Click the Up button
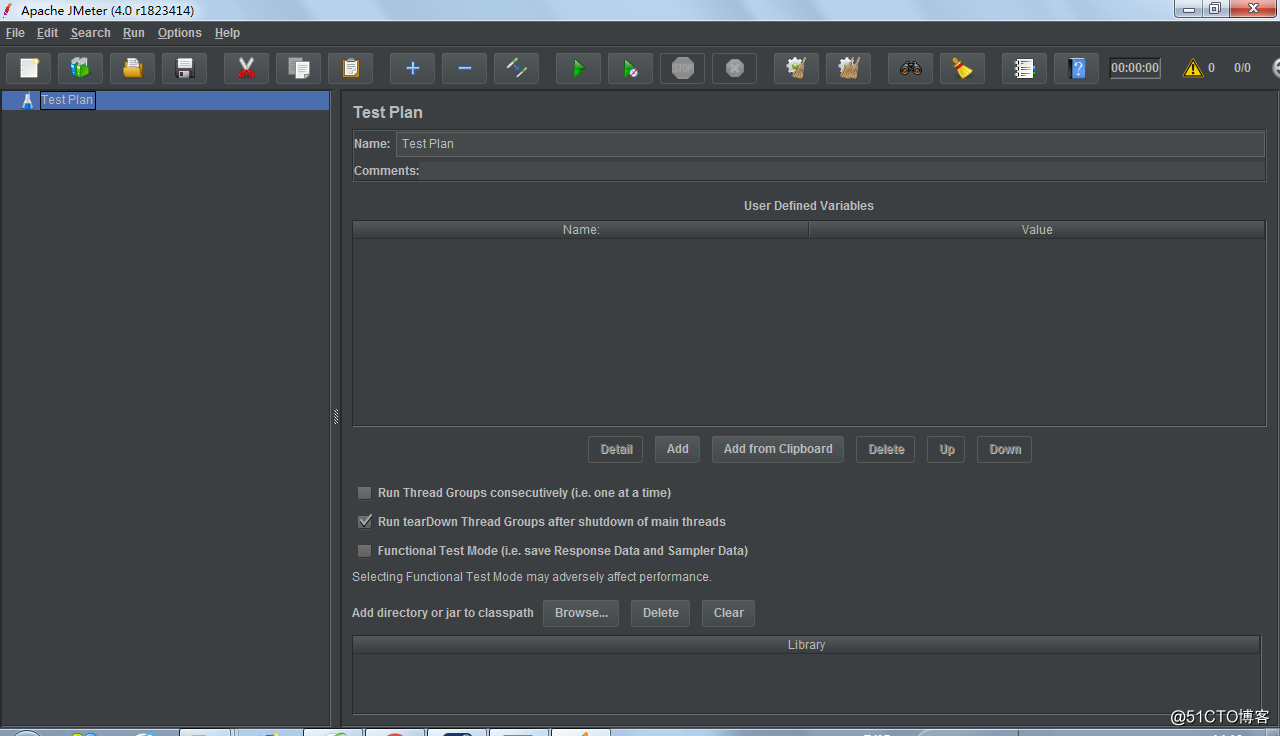The width and height of the screenshot is (1280, 736). (x=947, y=449)
